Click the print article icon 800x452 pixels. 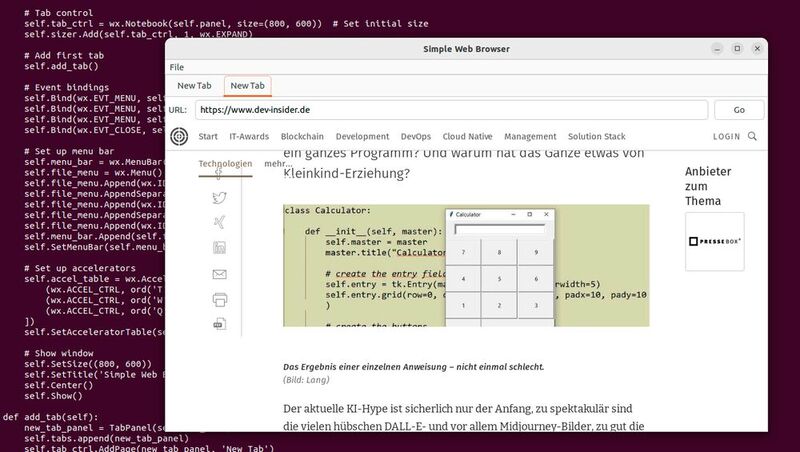[x=219, y=299]
